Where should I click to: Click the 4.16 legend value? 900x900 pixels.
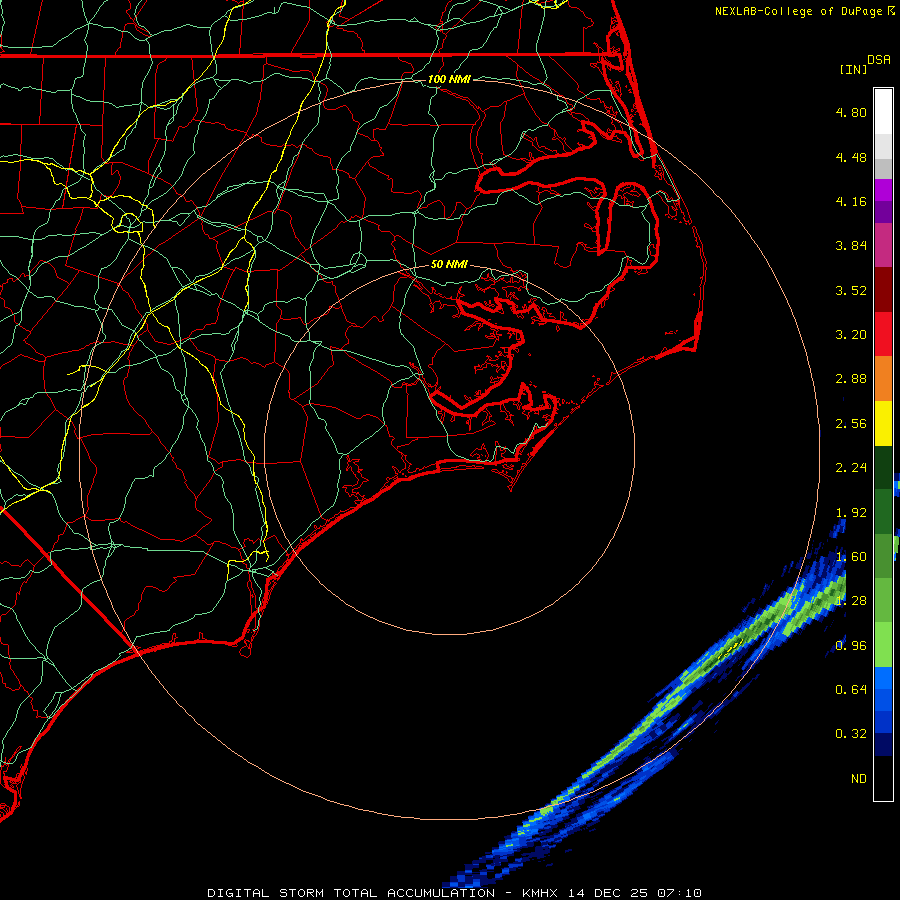pyautogui.click(x=851, y=201)
